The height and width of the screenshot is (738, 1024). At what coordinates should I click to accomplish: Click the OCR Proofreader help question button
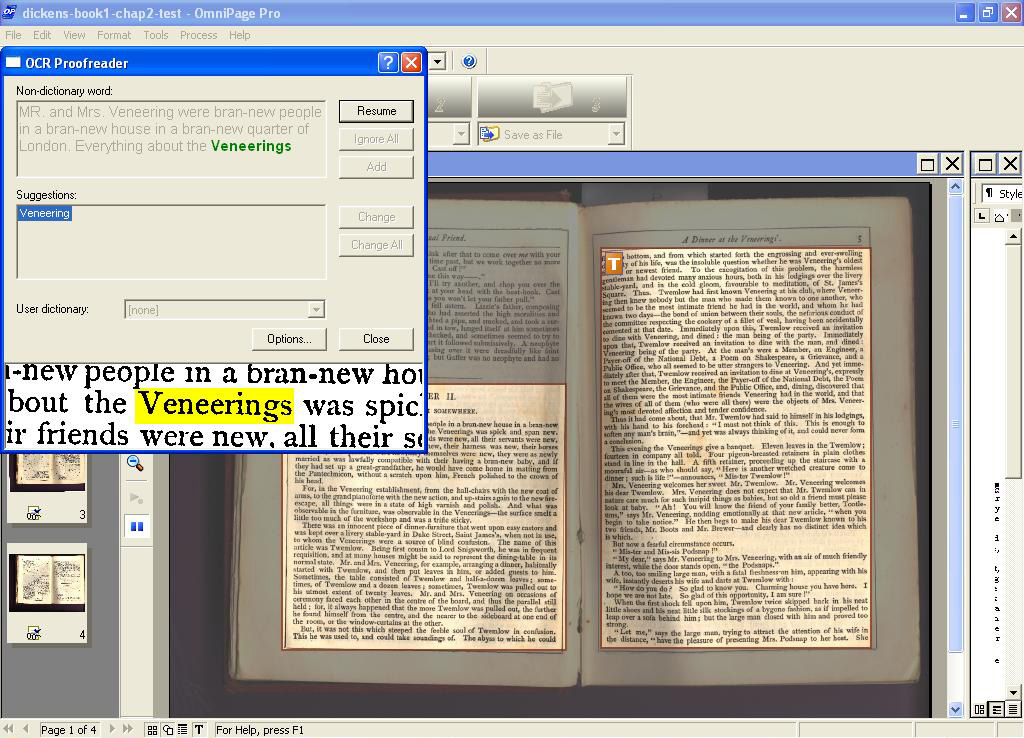[x=387, y=63]
